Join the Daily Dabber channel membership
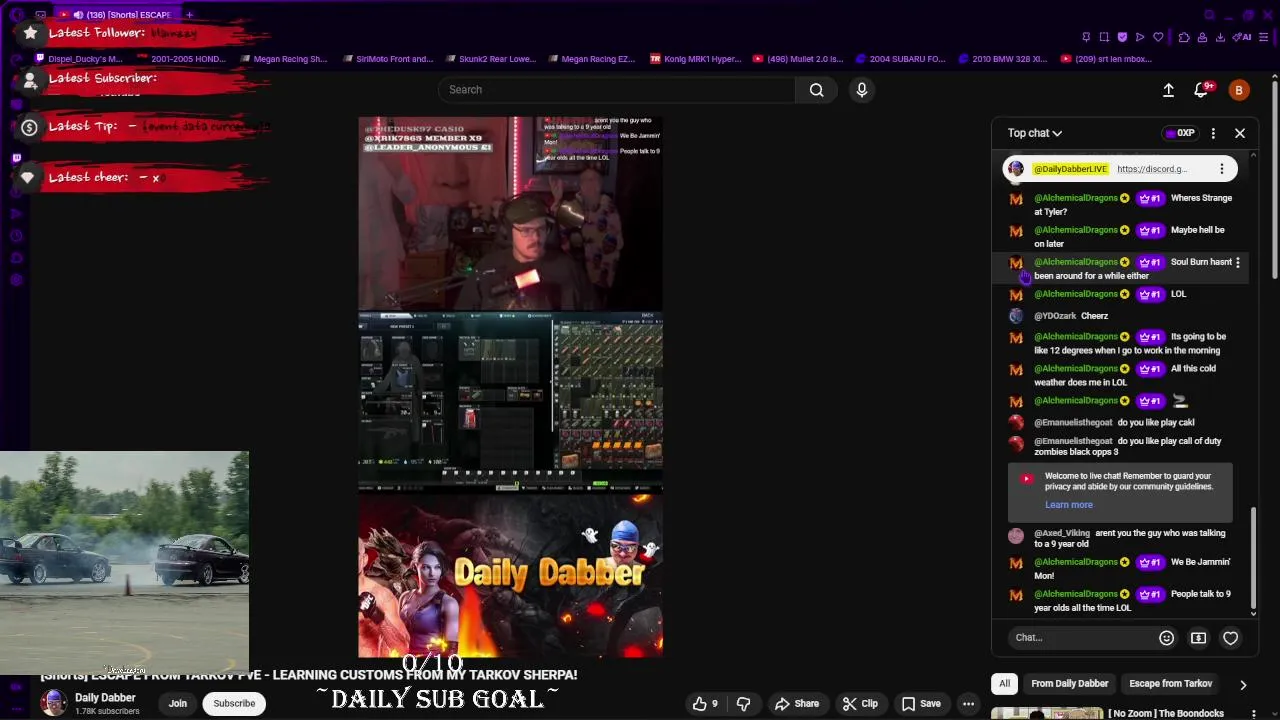 coord(177,704)
